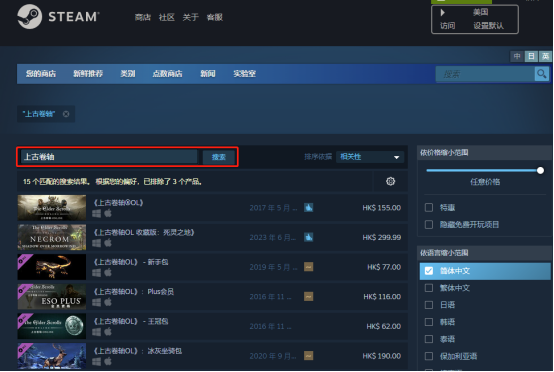Open the Necrom edition thumbnail
Screen dimensions: 554x372
tap(52, 237)
